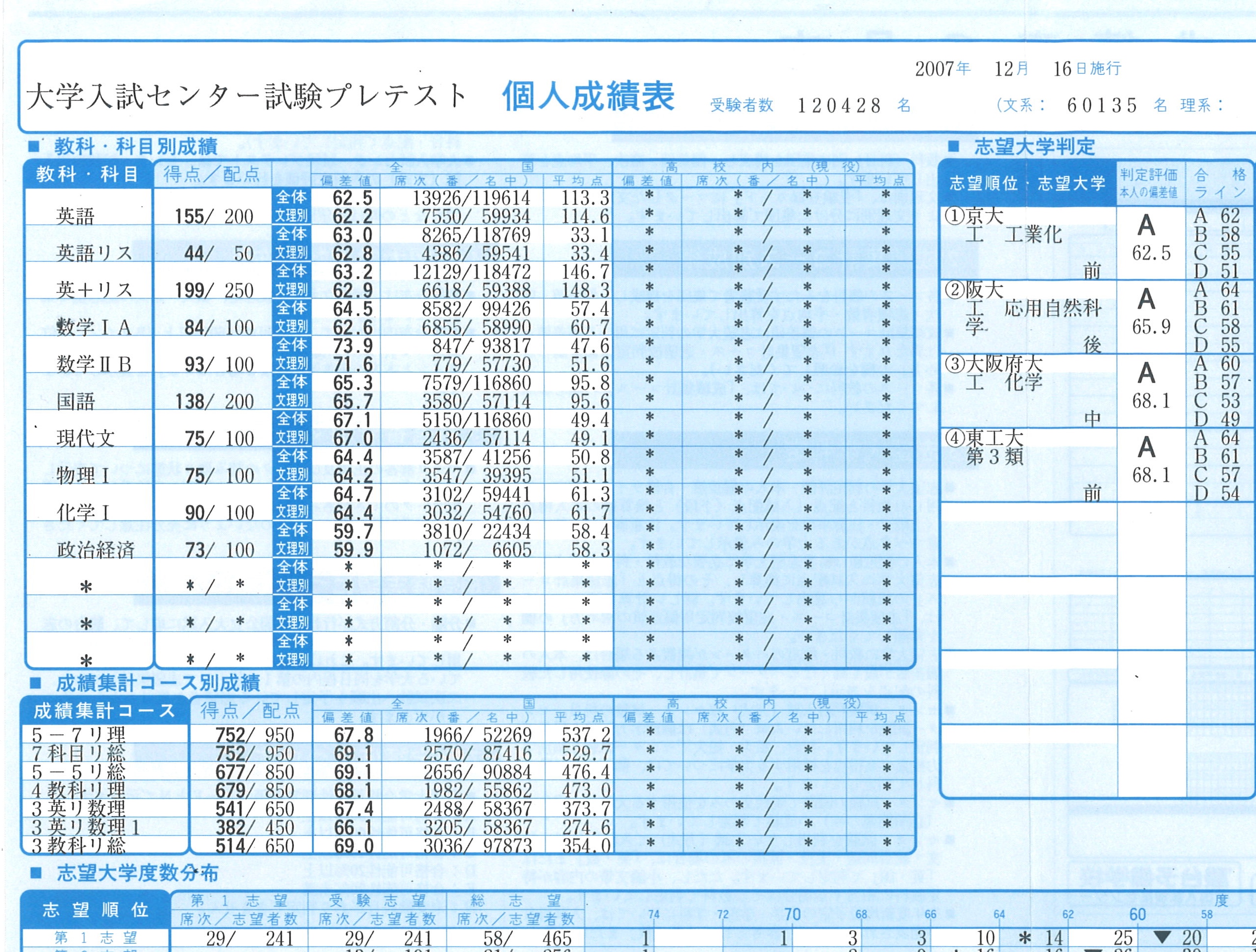This screenshot has width=1256, height=952.
Task: Select the subject label 政治経済
Action: click(x=96, y=550)
